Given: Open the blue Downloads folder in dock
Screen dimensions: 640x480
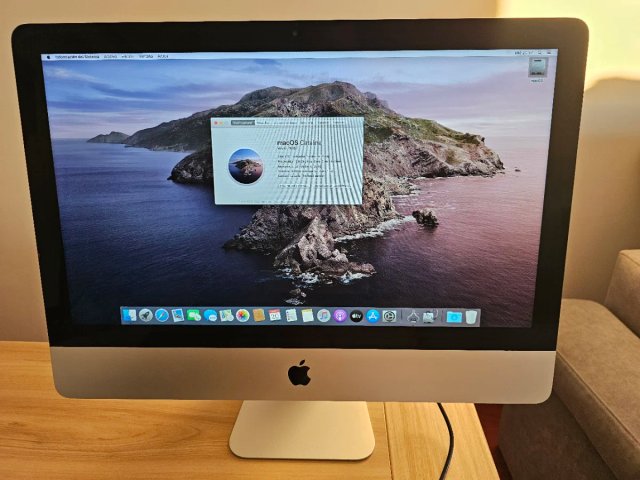Looking at the screenshot, I should point(454,317).
